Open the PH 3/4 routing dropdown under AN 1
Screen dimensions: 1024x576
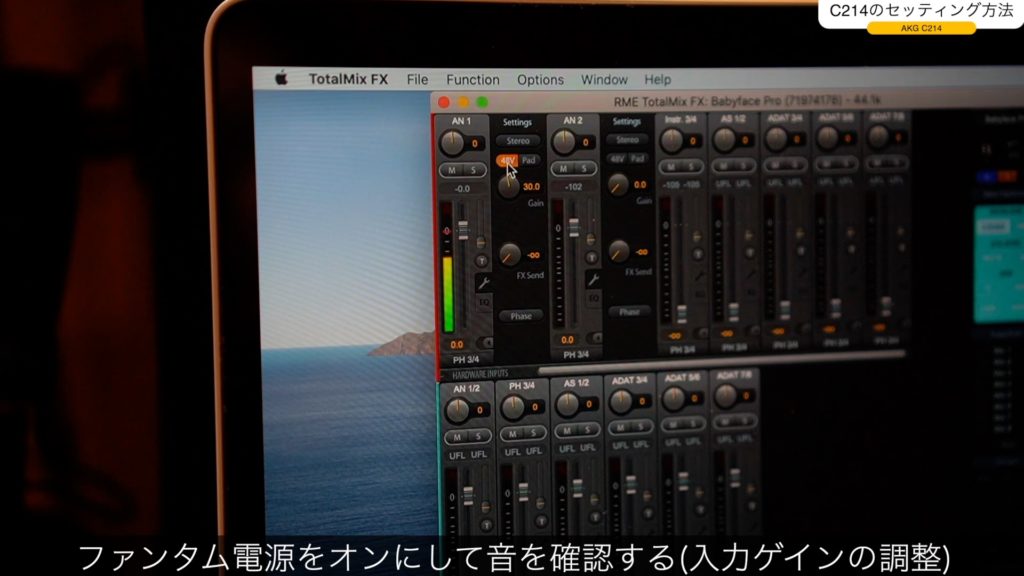466,360
